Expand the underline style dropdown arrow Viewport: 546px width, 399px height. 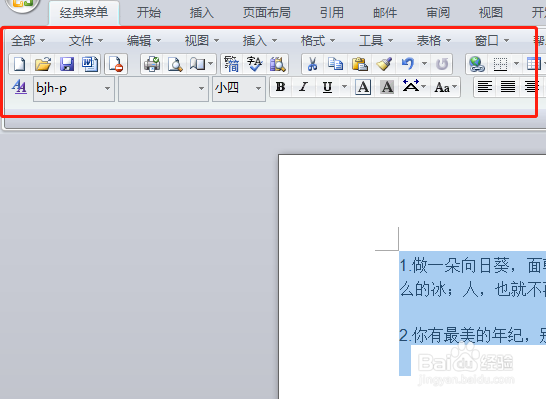[344, 86]
